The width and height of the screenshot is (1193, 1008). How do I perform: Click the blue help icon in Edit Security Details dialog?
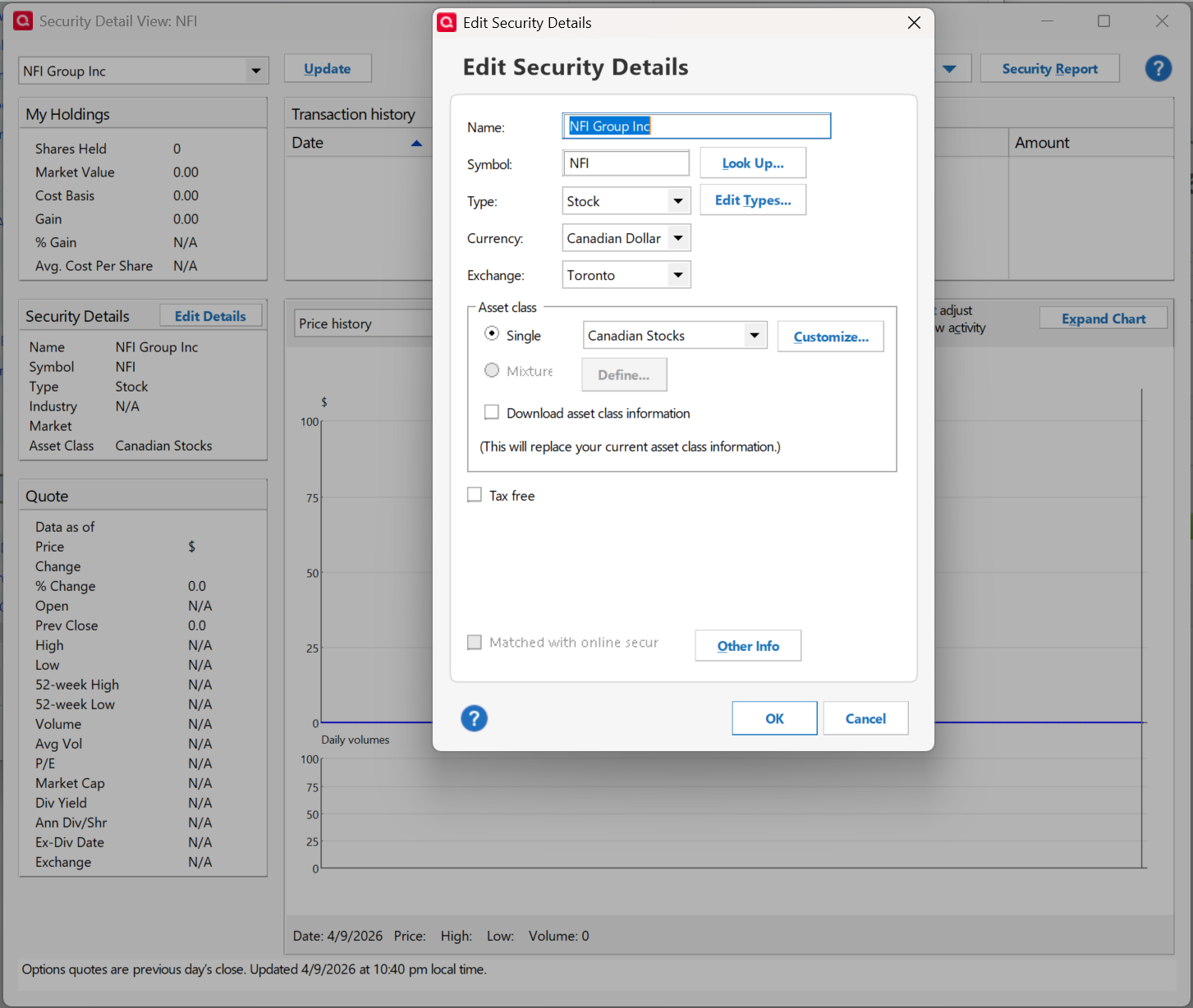click(x=474, y=718)
